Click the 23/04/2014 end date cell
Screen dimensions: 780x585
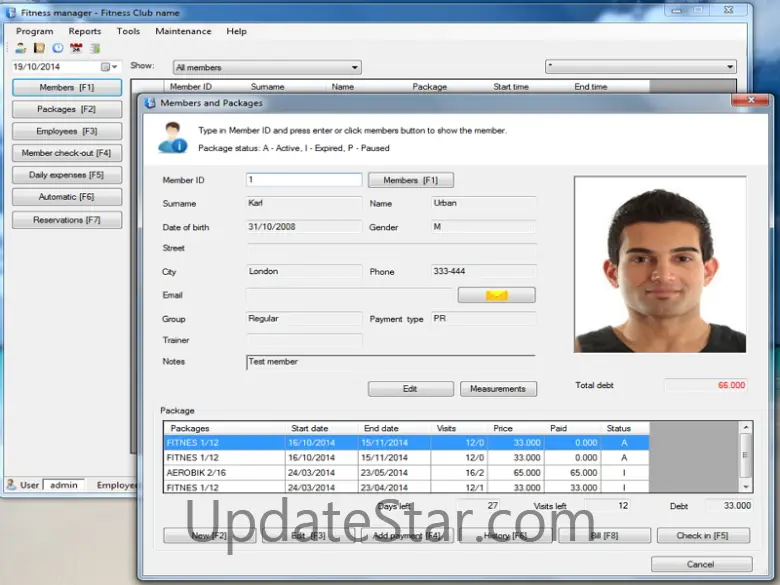(394, 488)
